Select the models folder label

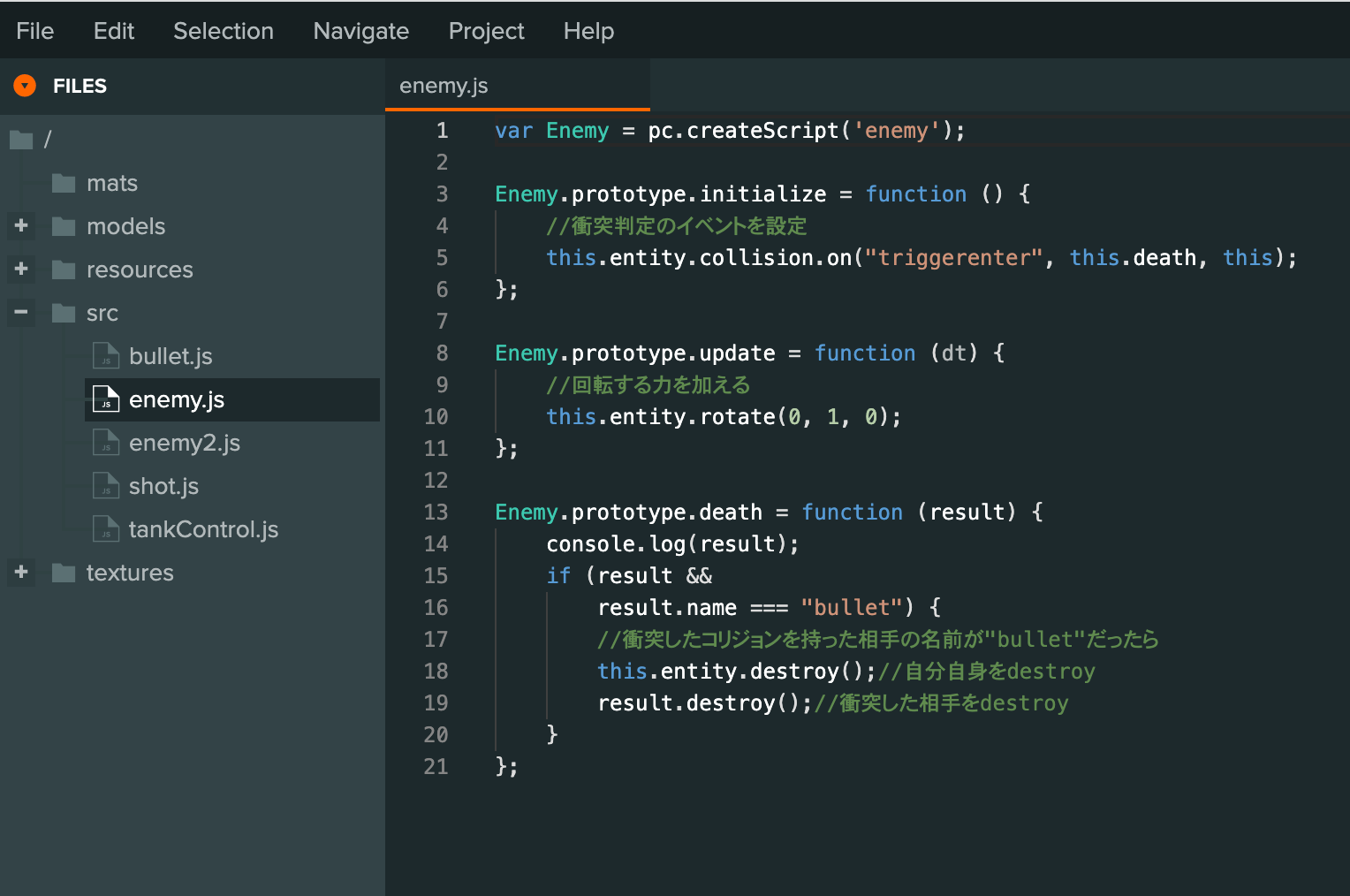pos(126,226)
